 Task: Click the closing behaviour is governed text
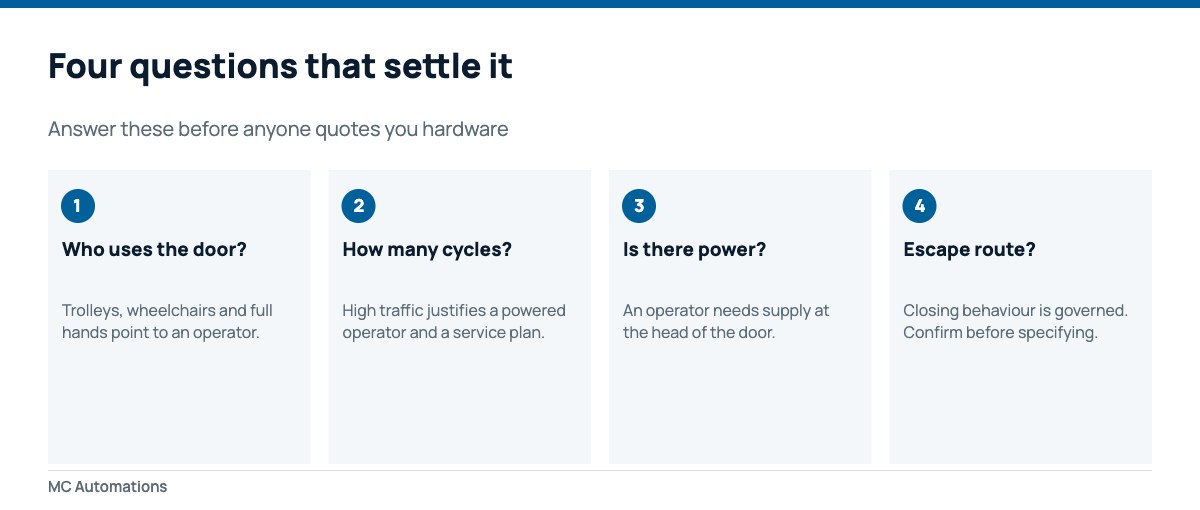point(1015,321)
